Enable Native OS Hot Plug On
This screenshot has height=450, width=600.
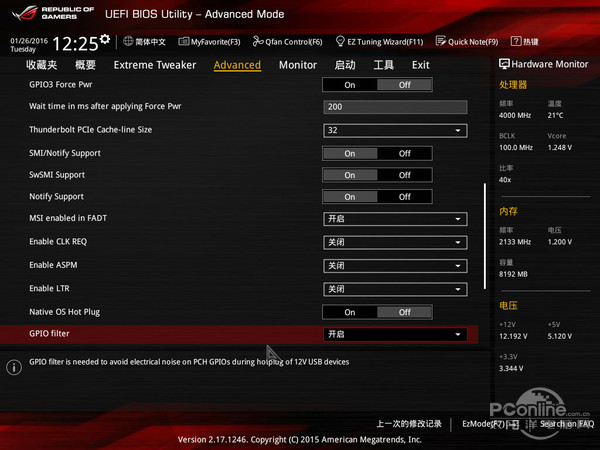tap(350, 312)
